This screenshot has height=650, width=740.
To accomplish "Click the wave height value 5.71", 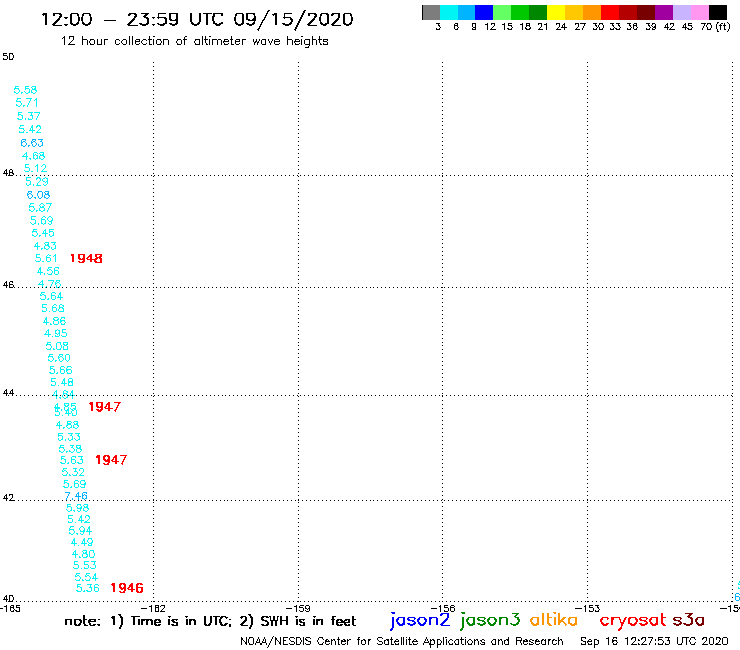I will (x=27, y=102).
